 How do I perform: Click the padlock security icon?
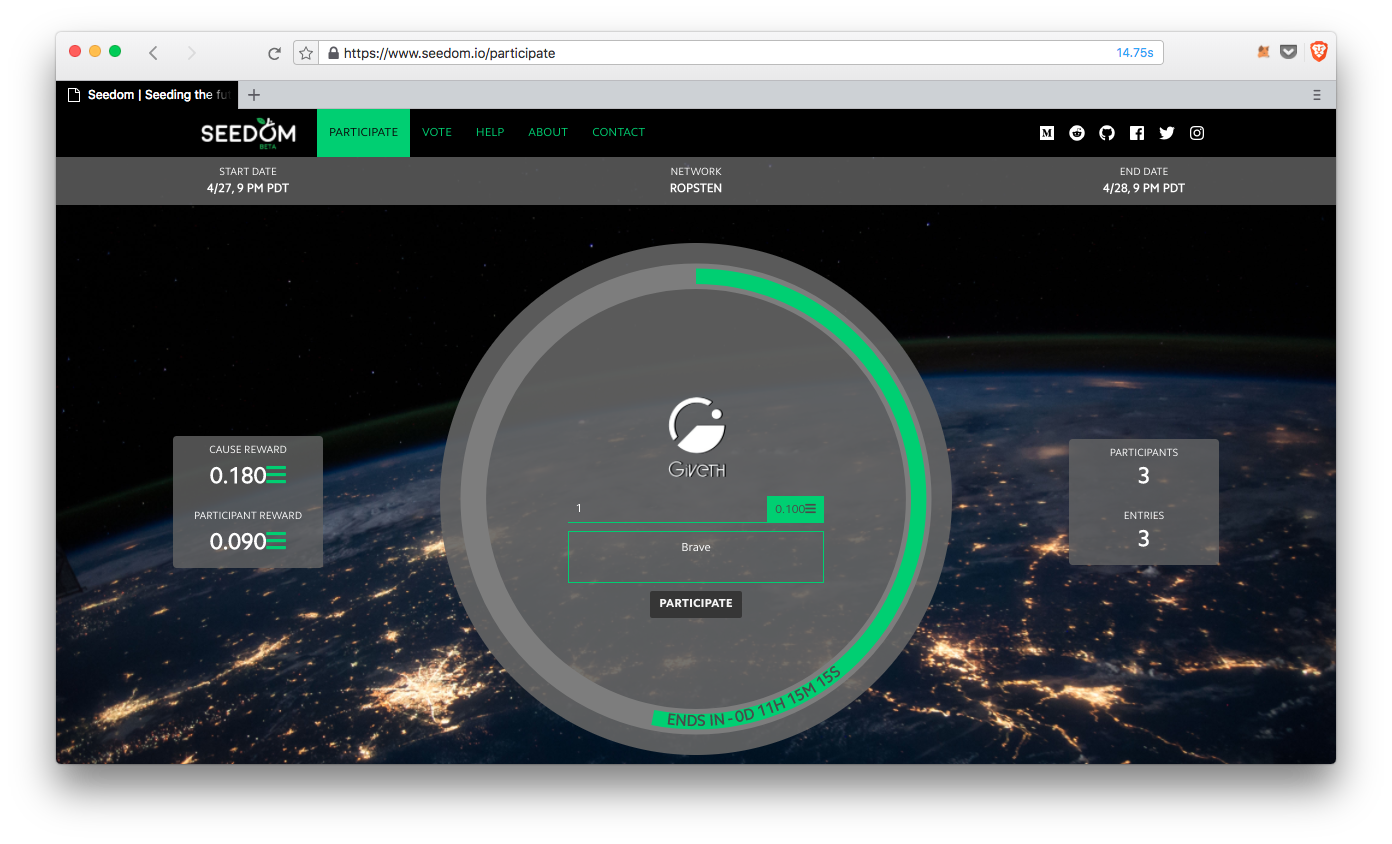333,53
